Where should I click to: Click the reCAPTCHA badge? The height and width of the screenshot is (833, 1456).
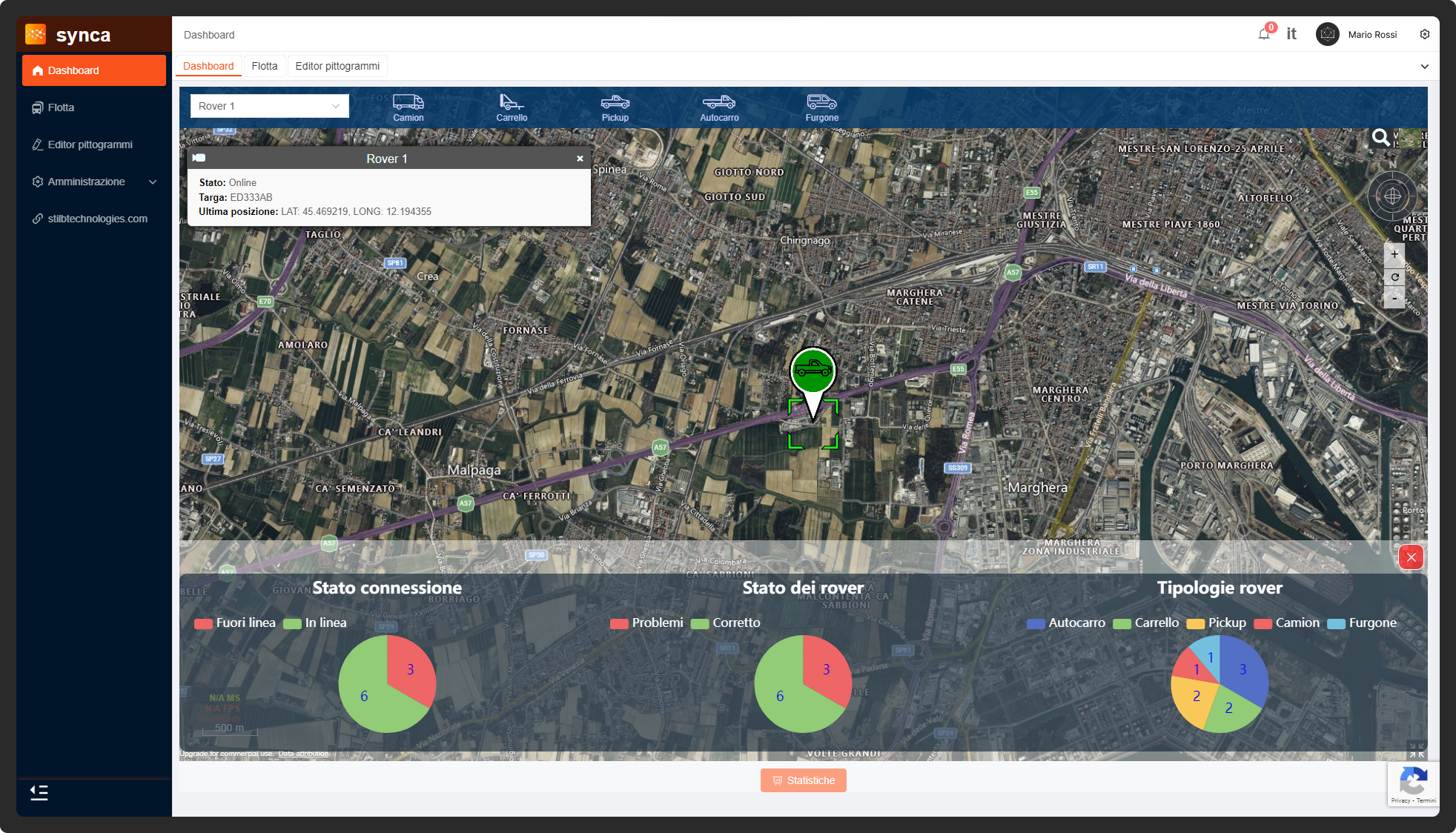click(1413, 784)
